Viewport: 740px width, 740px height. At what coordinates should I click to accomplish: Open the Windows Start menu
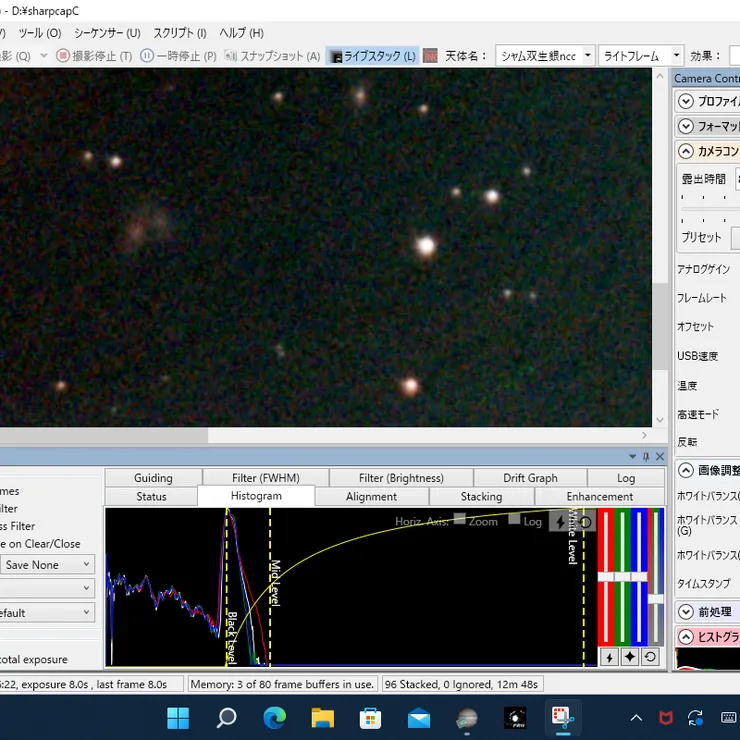coord(178,718)
